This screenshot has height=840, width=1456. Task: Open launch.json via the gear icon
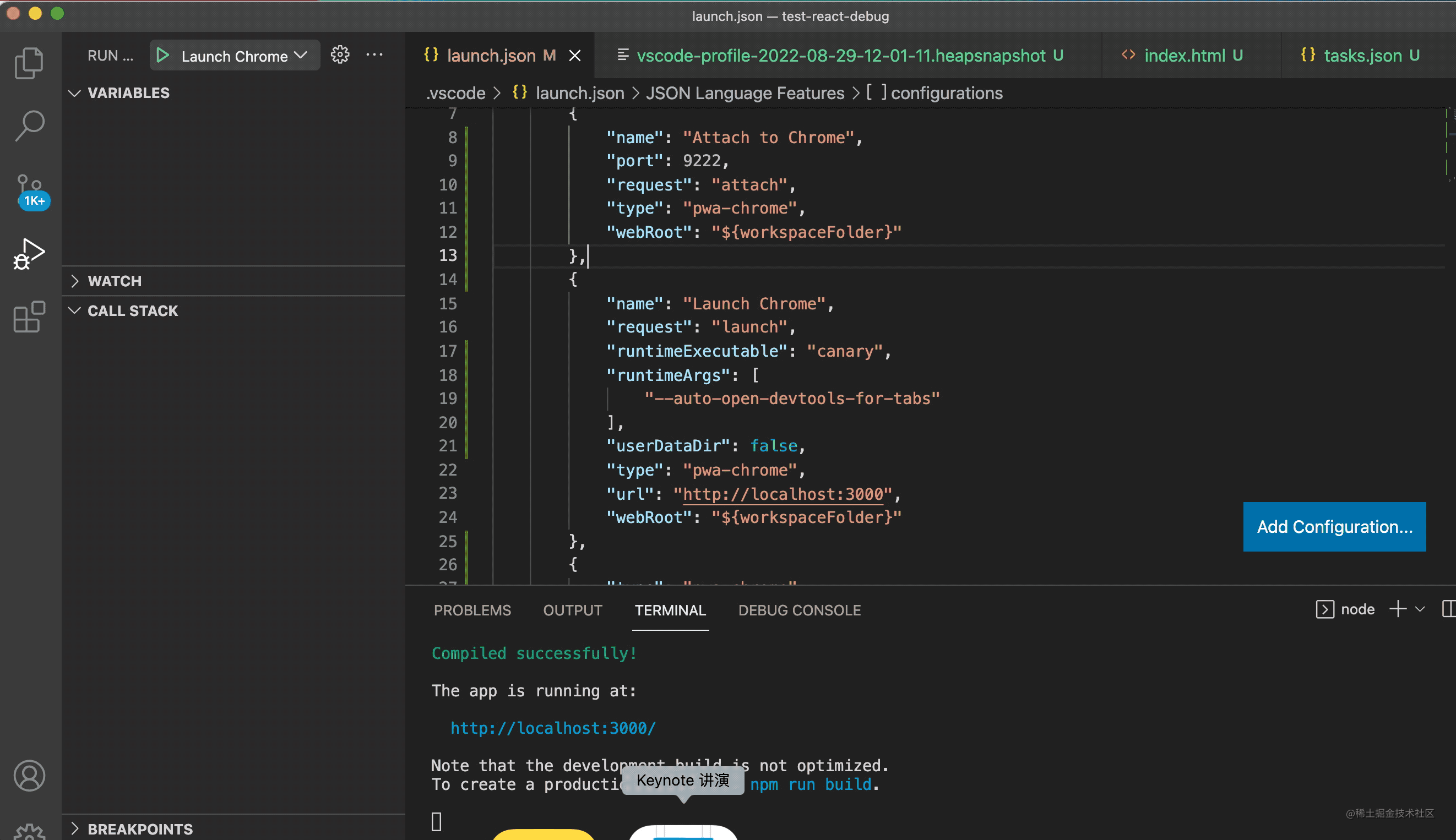click(x=340, y=56)
